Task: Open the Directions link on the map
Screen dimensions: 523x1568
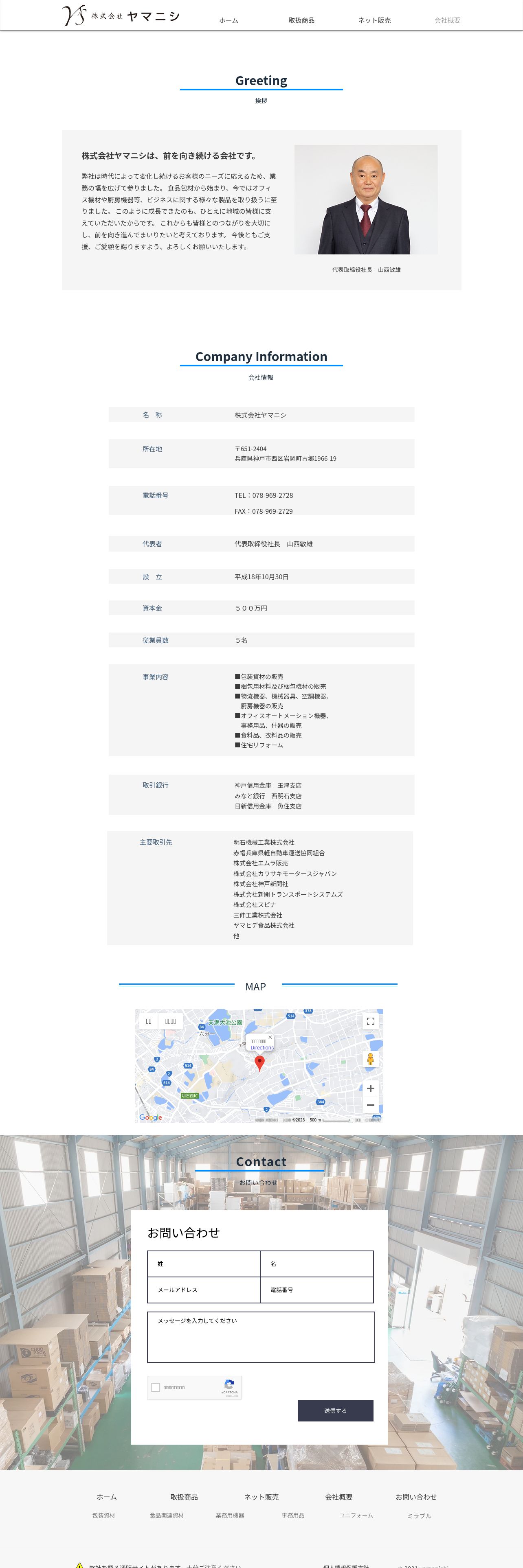Action: click(x=262, y=1047)
